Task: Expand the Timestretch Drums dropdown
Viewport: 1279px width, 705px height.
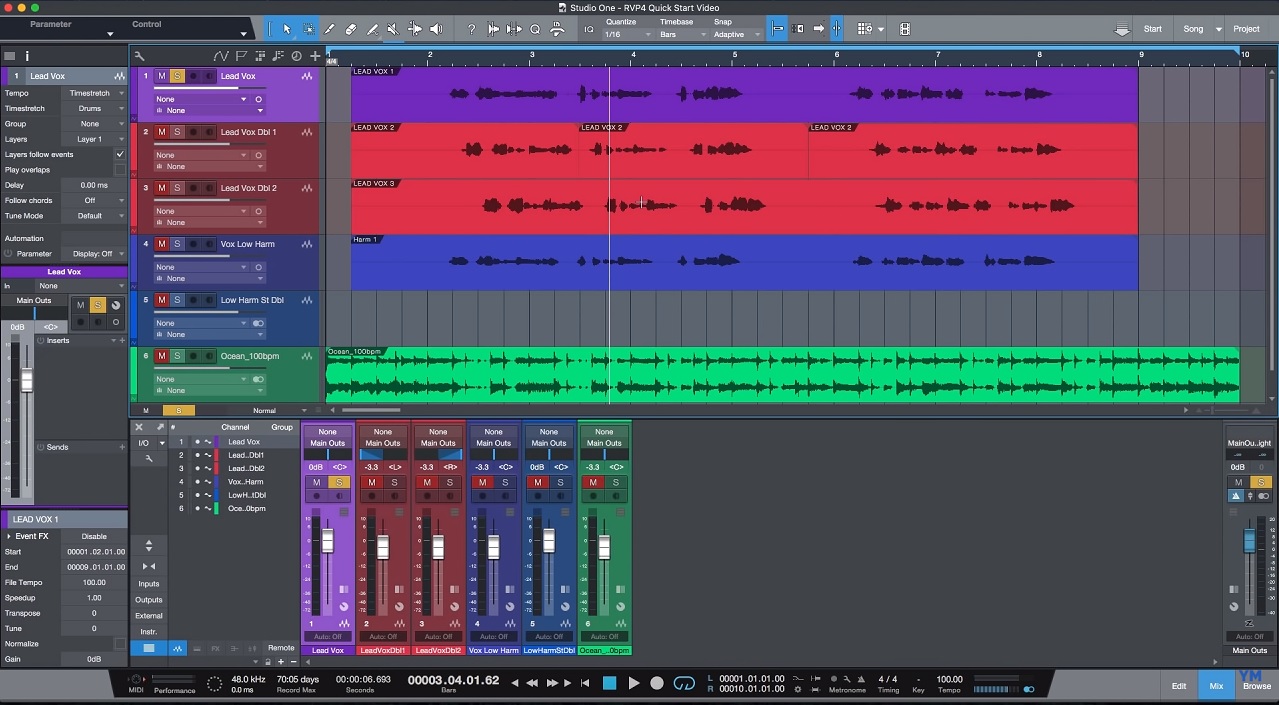Action: 95,109
